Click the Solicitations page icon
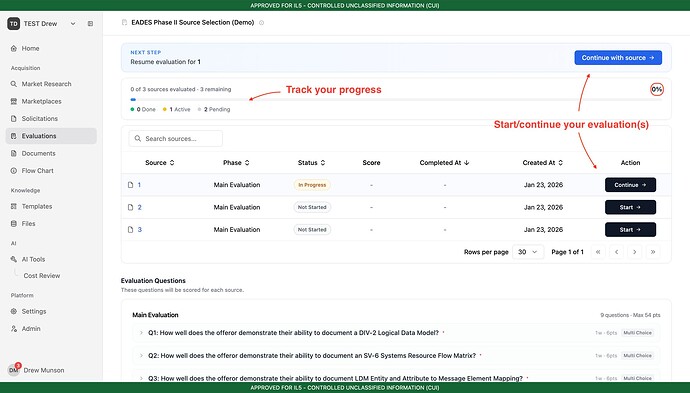The image size is (690, 393). (x=14, y=118)
